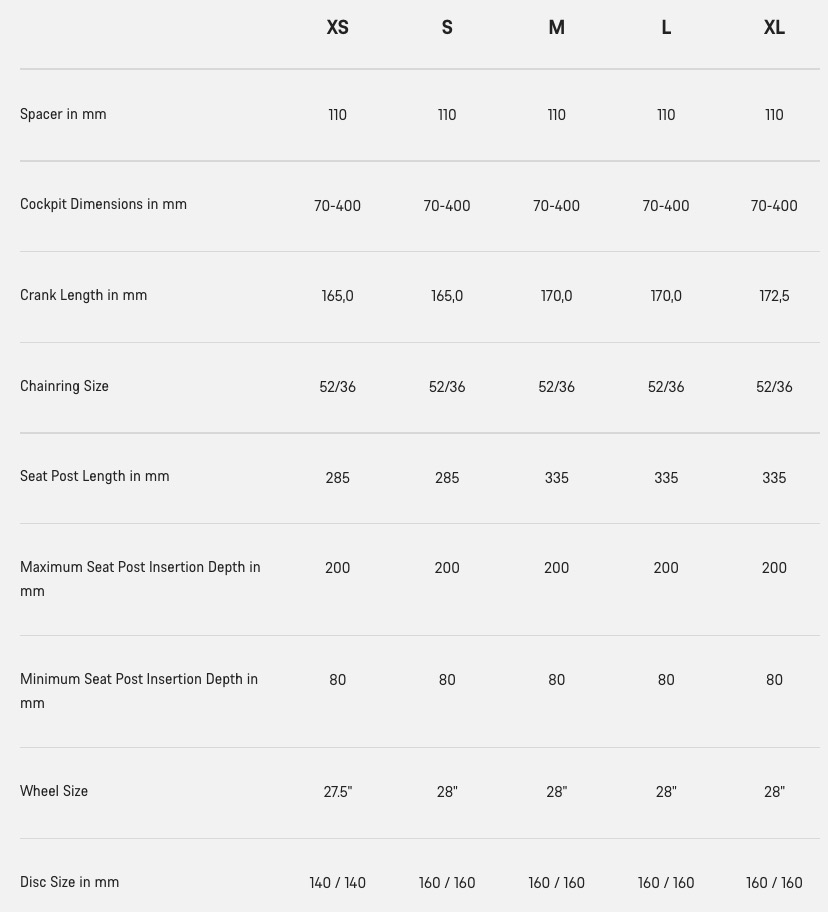Click the Cockpit Dimensions in mm label
This screenshot has width=828, height=912.
[104, 204]
